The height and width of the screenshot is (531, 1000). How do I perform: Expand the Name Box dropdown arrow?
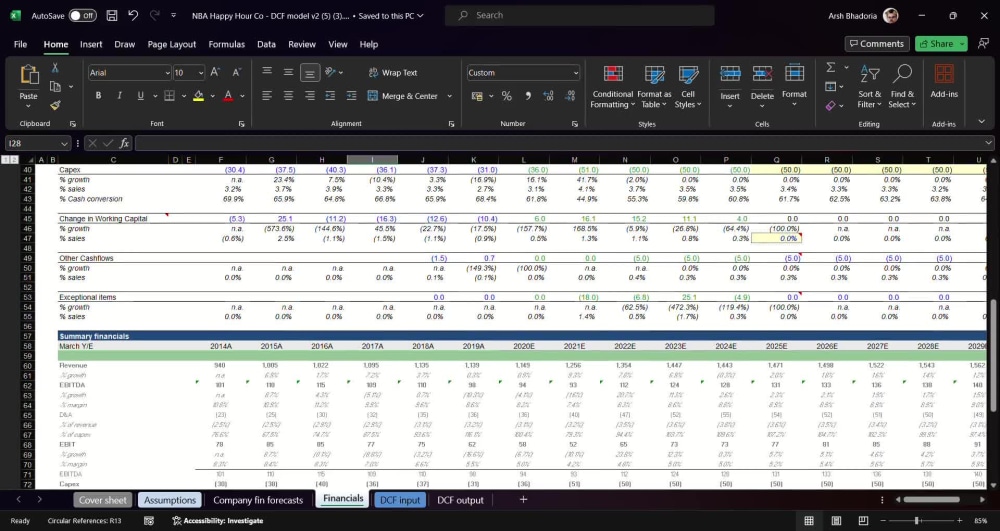click(x=64, y=143)
